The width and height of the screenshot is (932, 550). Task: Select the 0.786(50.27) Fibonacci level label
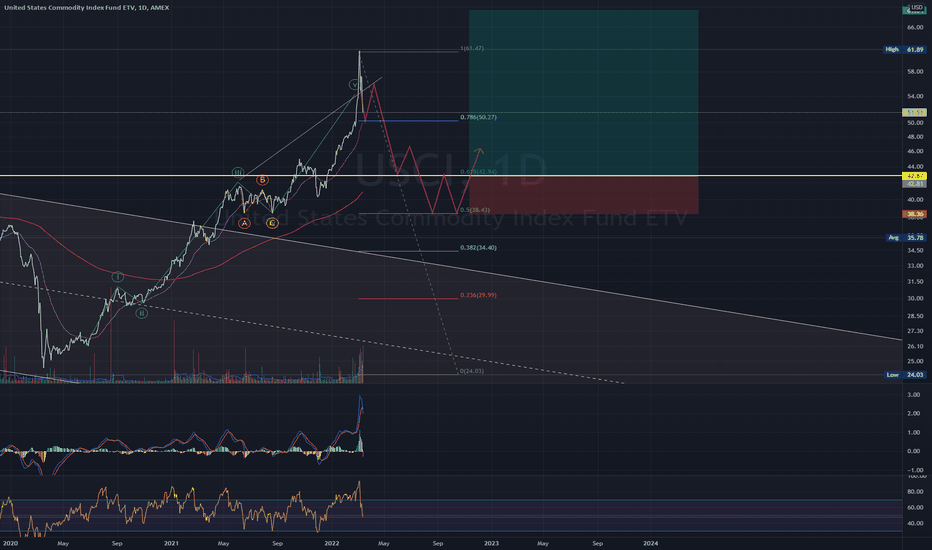[x=478, y=117]
